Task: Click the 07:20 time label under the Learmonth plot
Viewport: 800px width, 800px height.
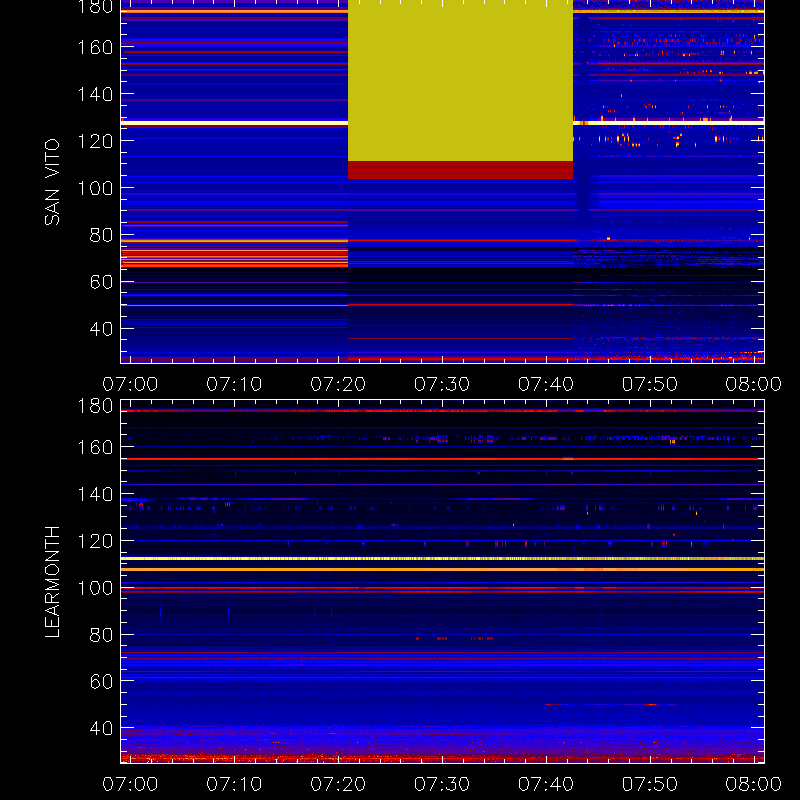Action: (x=338, y=784)
